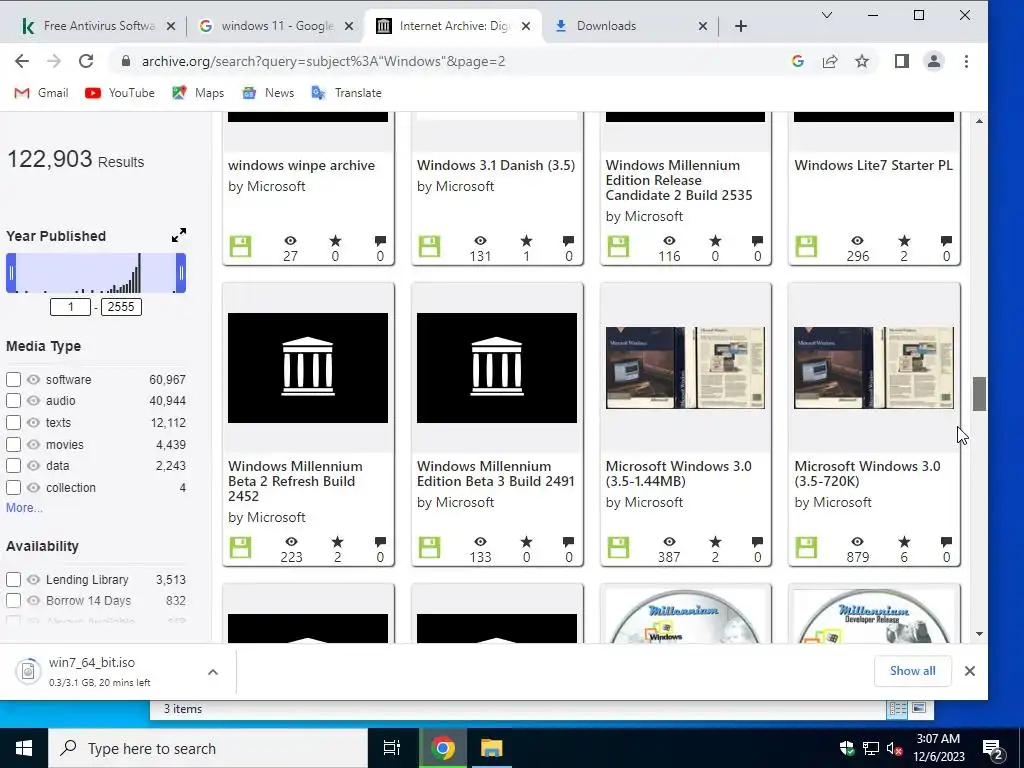Toggle the eye icon next to software
The height and width of the screenshot is (768, 1024).
pyautogui.click(x=33, y=379)
